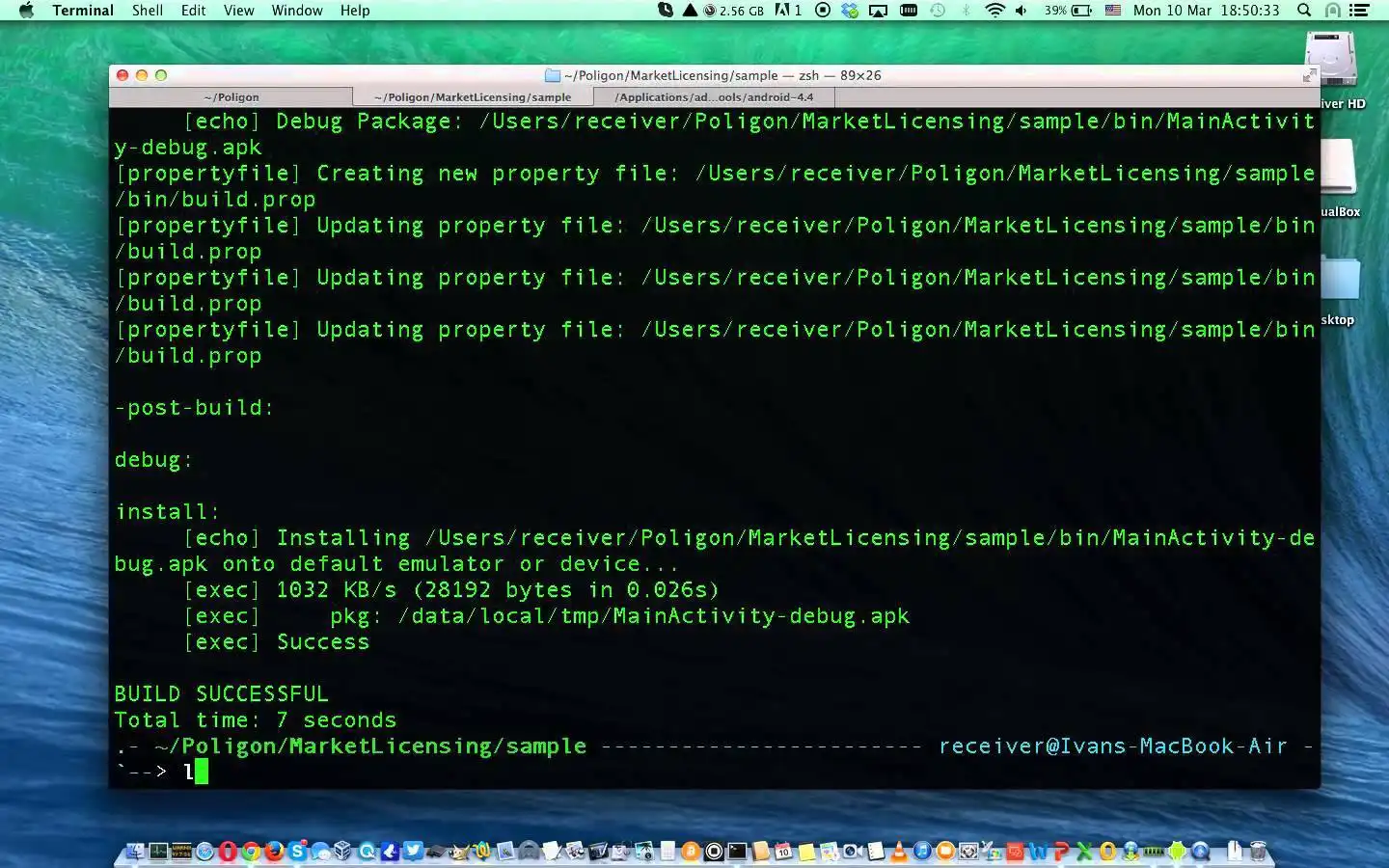Launch Firefox from the Dock

pos(274,851)
